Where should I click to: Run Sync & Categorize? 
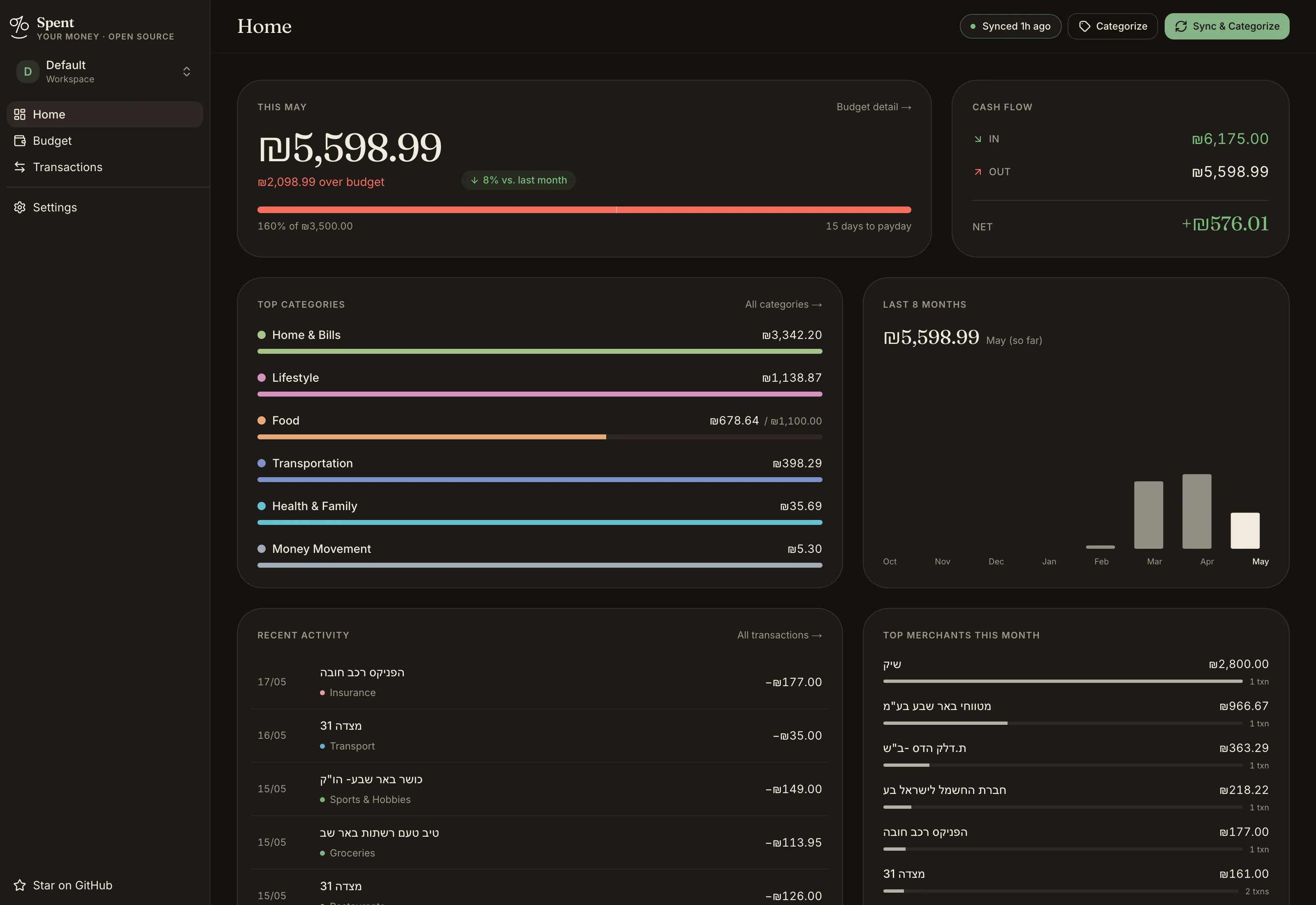click(1227, 26)
